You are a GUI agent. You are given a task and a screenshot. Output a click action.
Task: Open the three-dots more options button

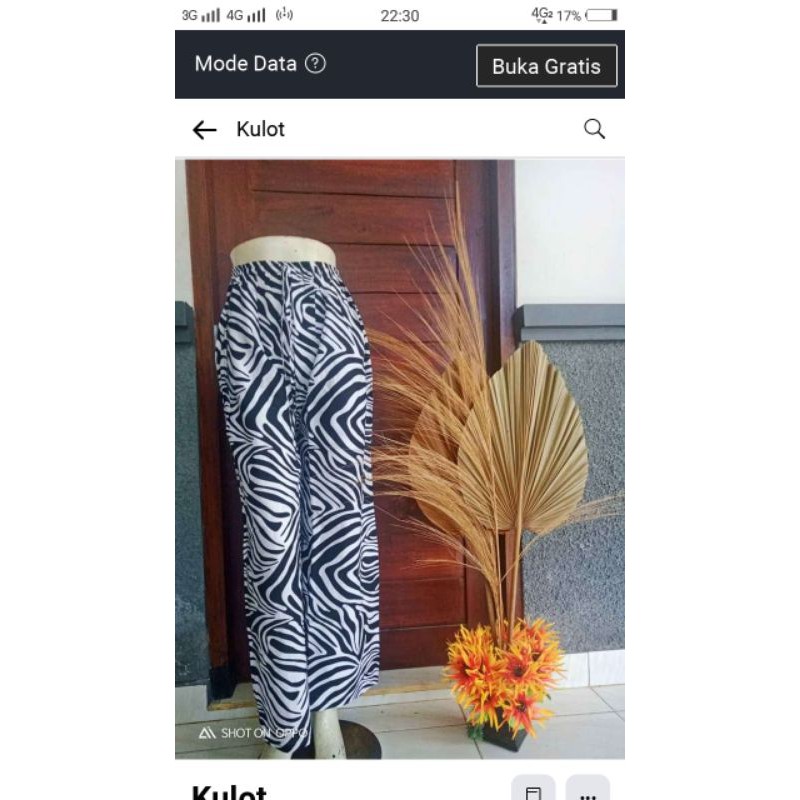click(x=588, y=789)
